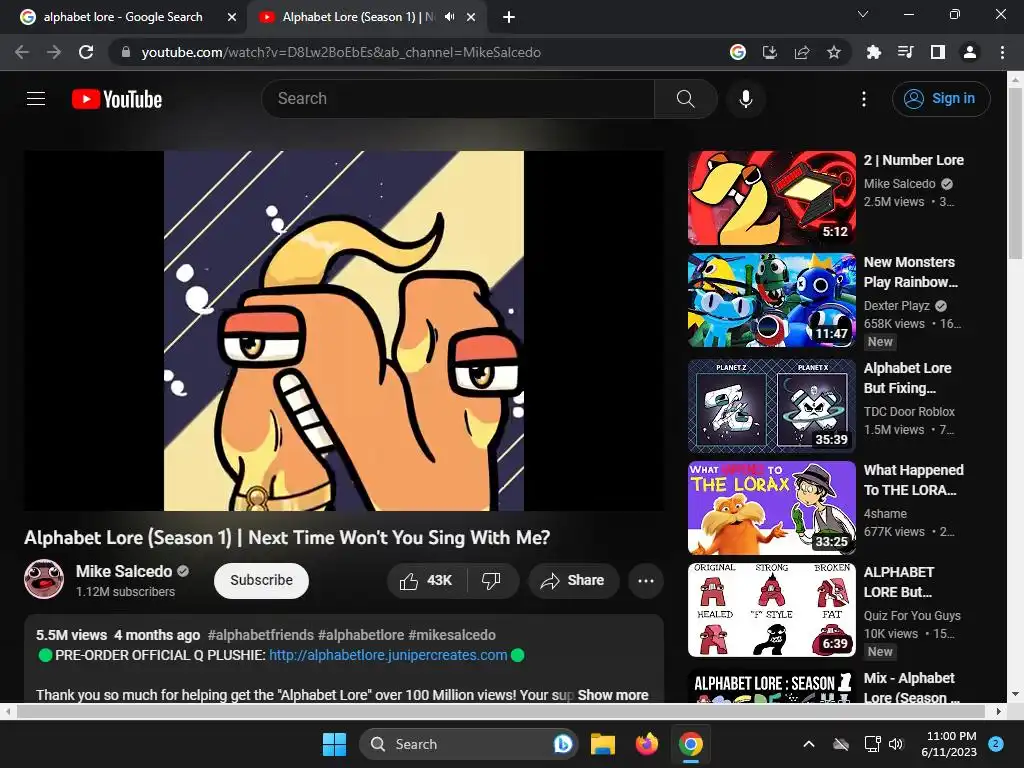The image size is (1024, 768).
Task: Open Chrome profile icon
Action: click(970, 52)
